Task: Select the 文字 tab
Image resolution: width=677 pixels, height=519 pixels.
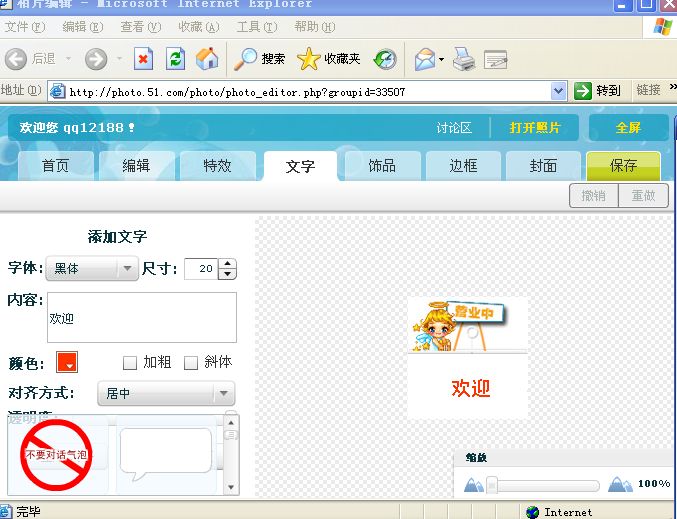Action: tap(301, 166)
